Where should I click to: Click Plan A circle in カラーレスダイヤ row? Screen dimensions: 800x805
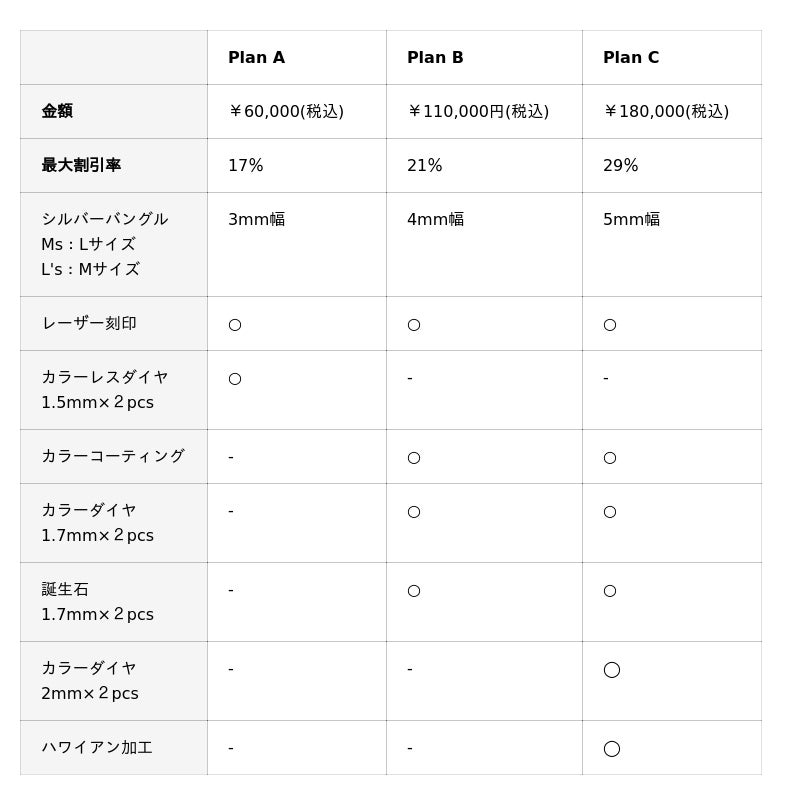click(x=235, y=378)
